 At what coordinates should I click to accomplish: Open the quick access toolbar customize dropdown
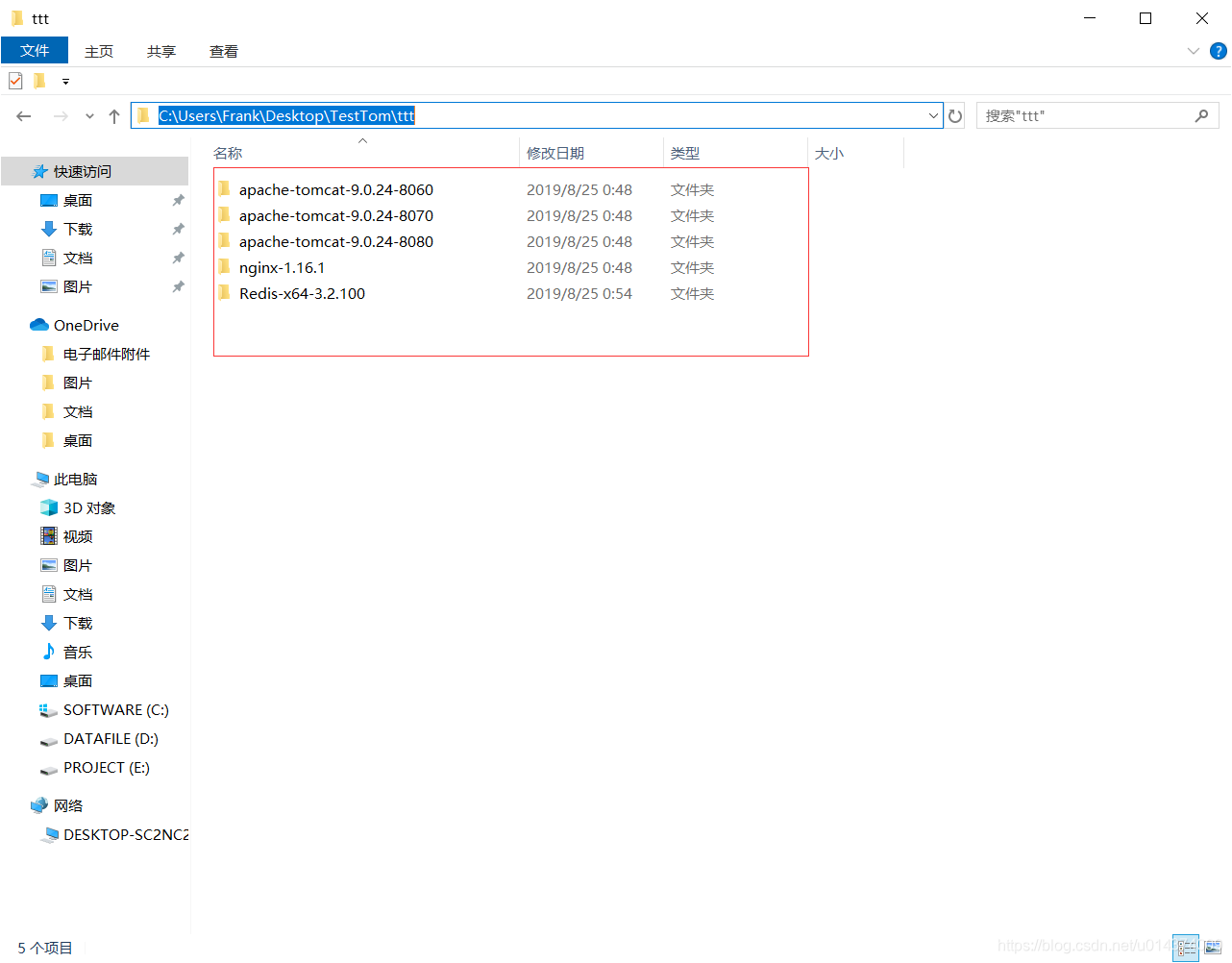(x=65, y=82)
